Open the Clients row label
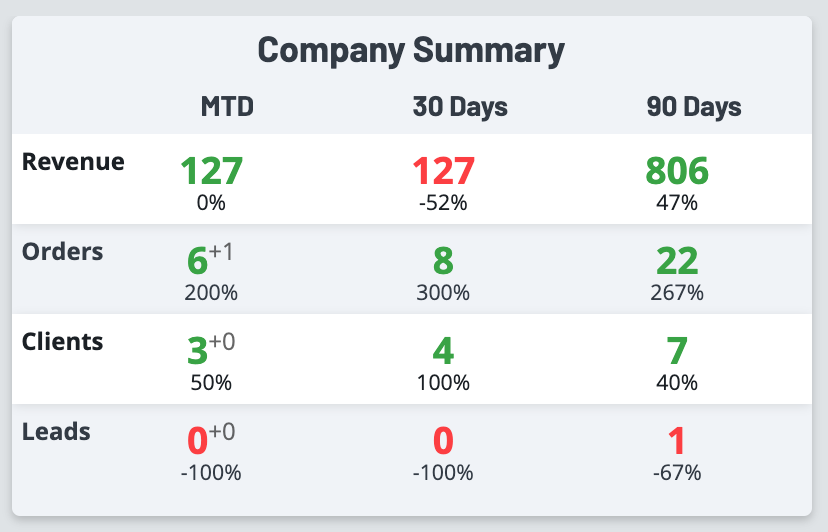Image resolution: width=828 pixels, height=532 pixels. coord(62,341)
